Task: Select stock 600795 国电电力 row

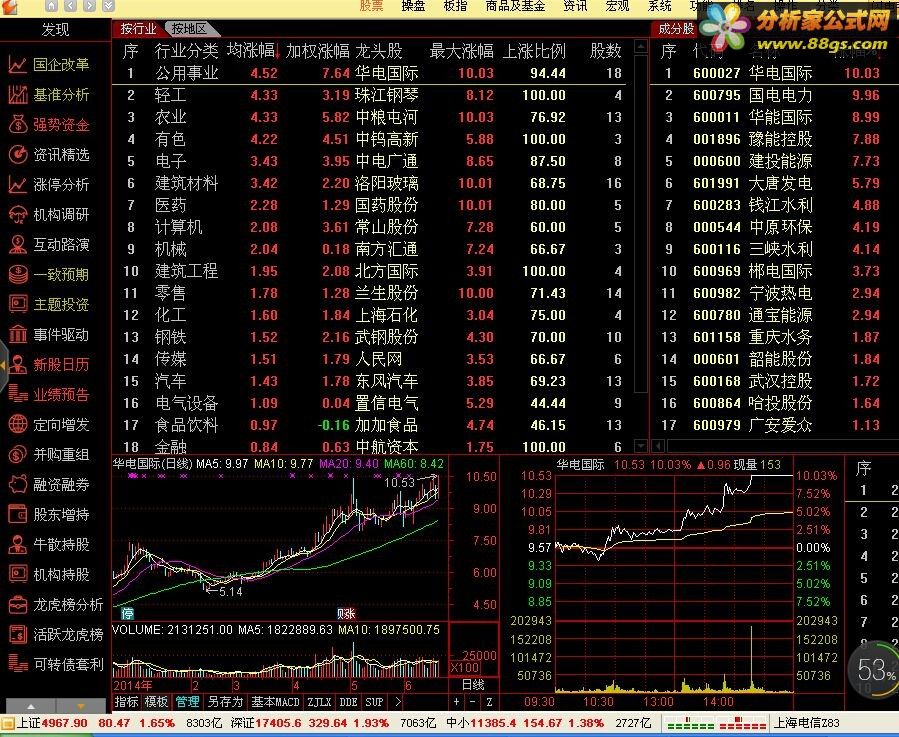Action: [x=774, y=95]
